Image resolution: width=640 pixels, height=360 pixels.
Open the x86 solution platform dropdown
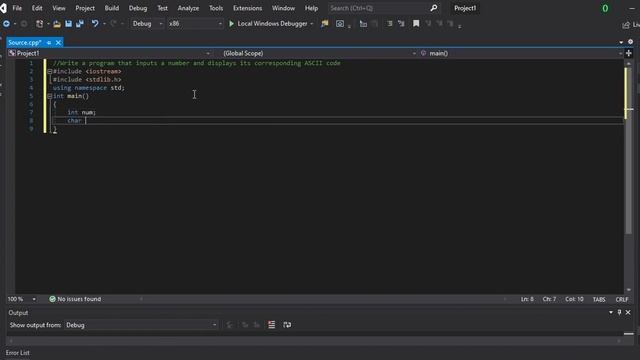coord(195,24)
